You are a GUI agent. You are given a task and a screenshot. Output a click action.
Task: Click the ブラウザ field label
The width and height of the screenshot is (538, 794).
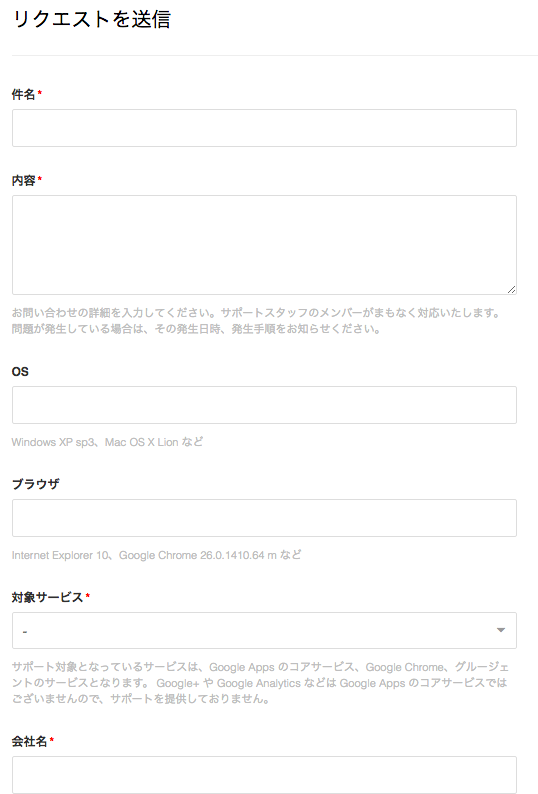[x=35, y=484]
